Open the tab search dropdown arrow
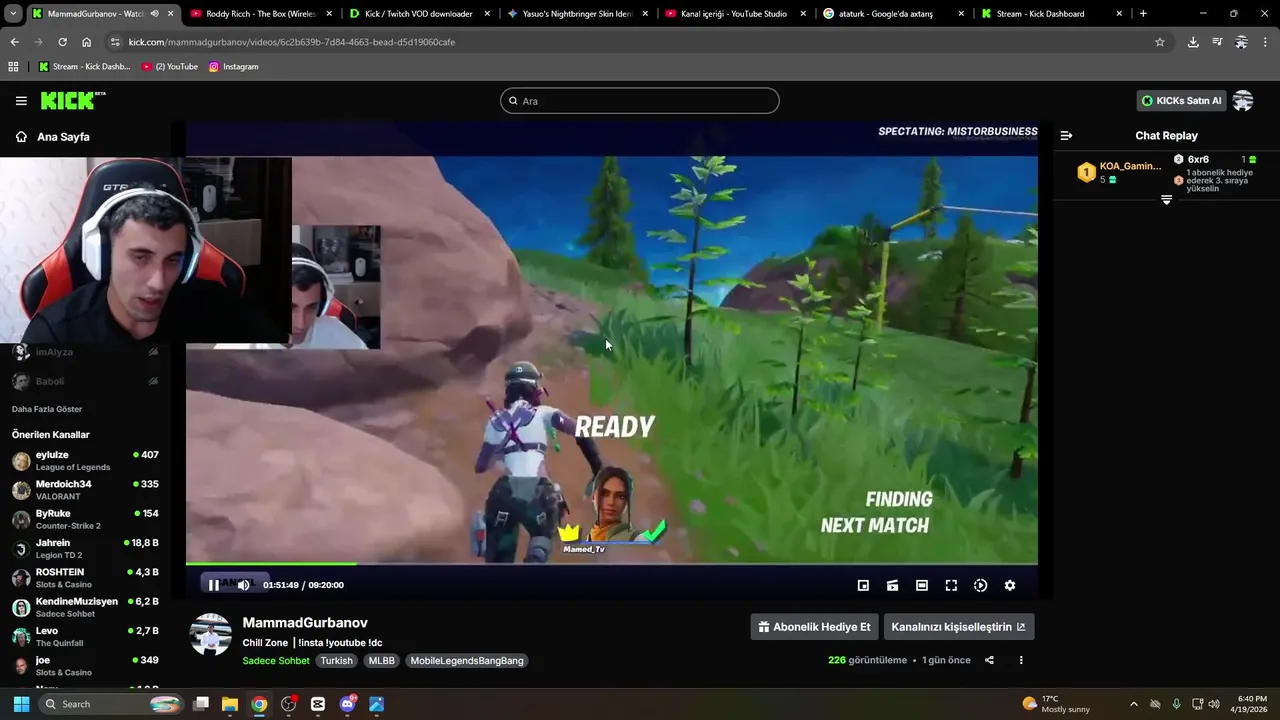The image size is (1280, 720). [x=12, y=14]
